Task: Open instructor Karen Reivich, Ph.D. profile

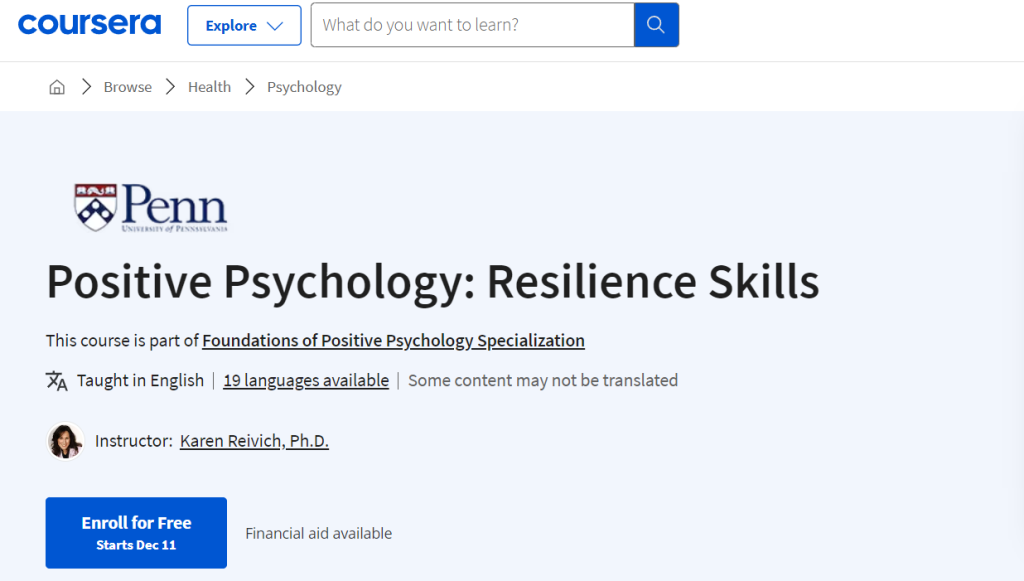Action: click(254, 441)
